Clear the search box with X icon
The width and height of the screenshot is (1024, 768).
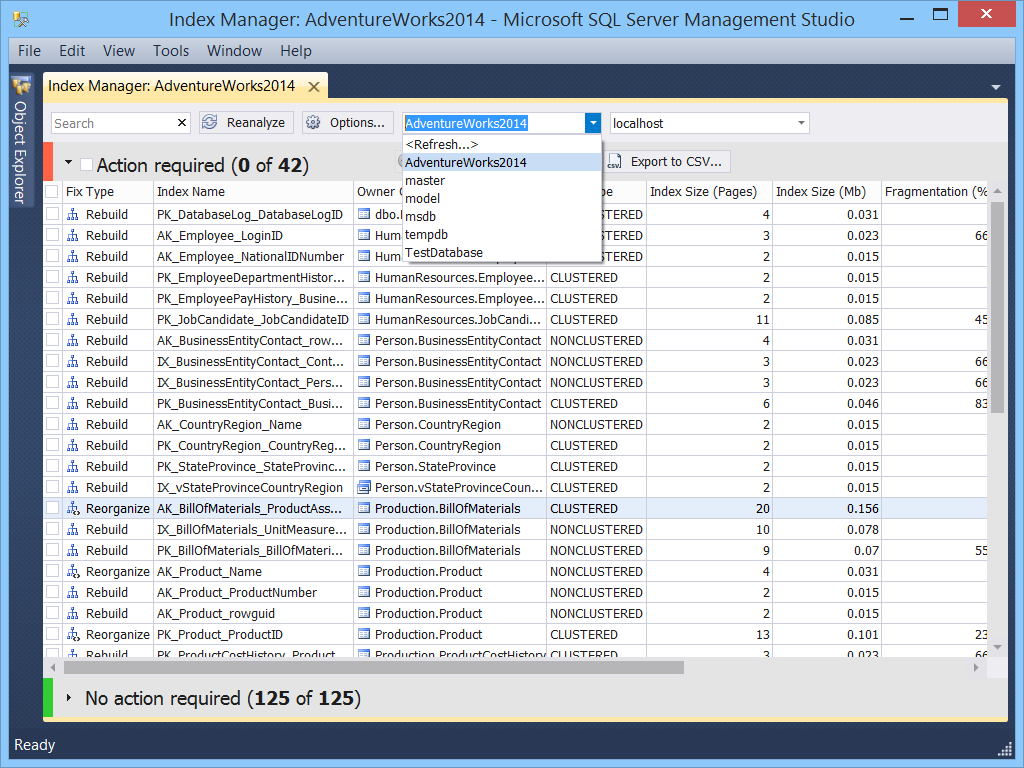pyautogui.click(x=182, y=123)
